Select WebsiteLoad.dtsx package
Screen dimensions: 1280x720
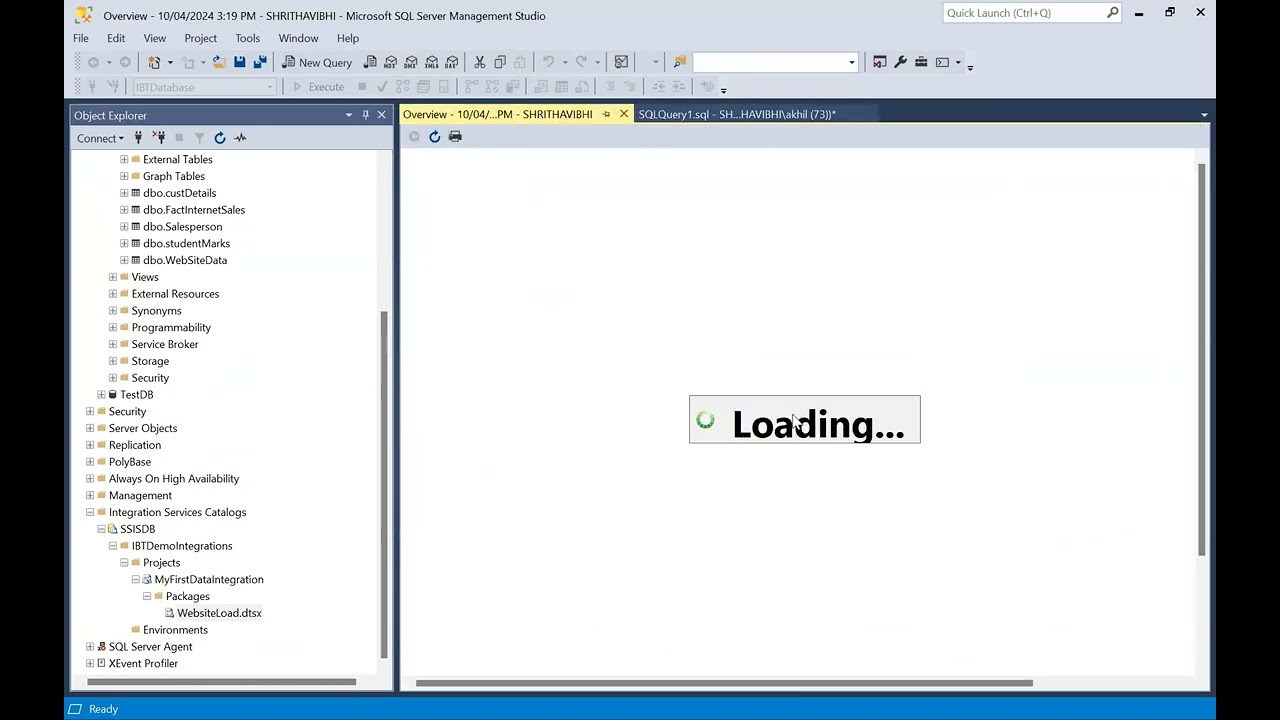[x=219, y=613]
